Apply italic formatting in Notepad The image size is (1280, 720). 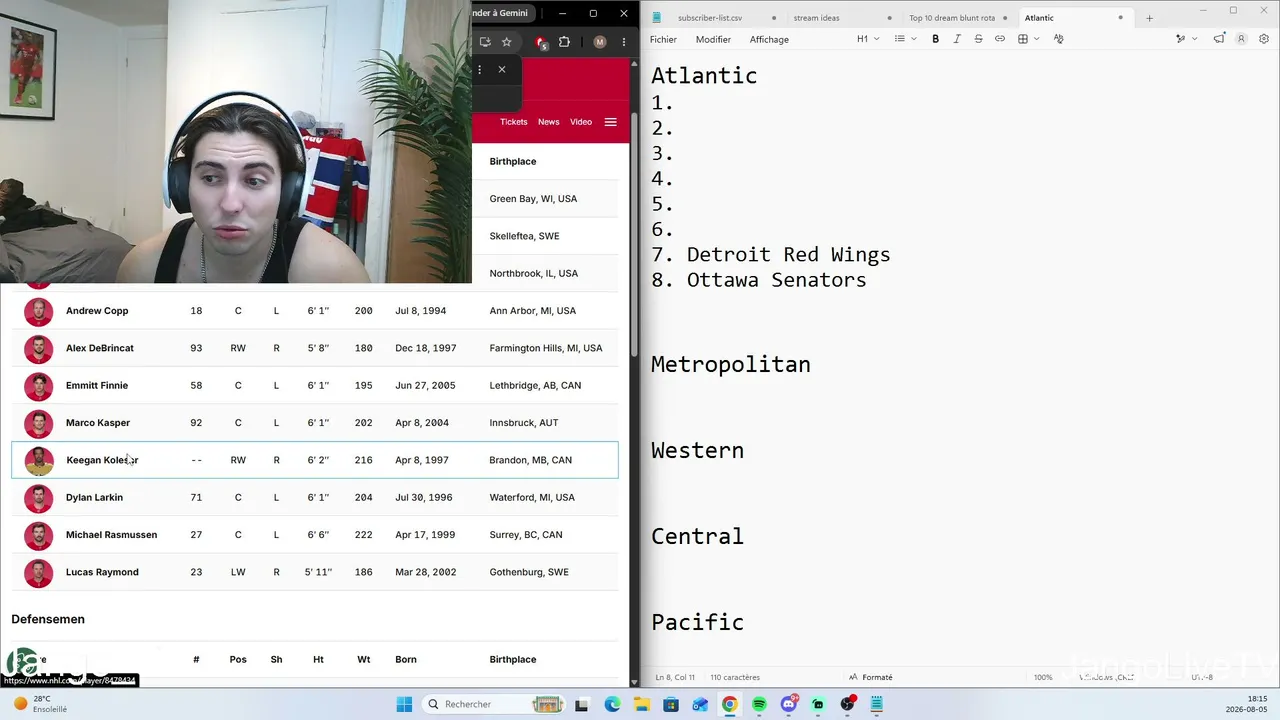click(x=957, y=39)
